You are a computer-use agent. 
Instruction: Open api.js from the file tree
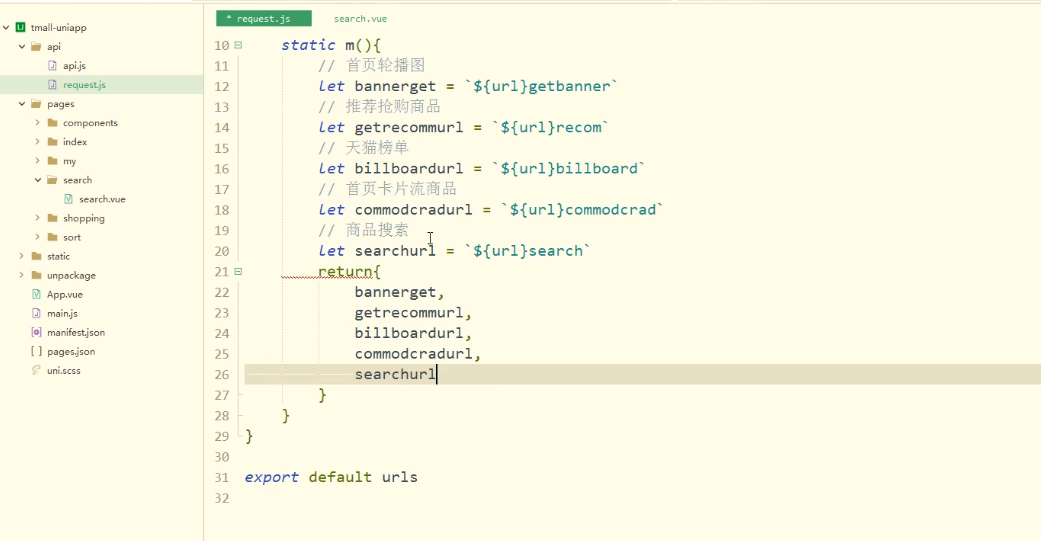coord(74,66)
